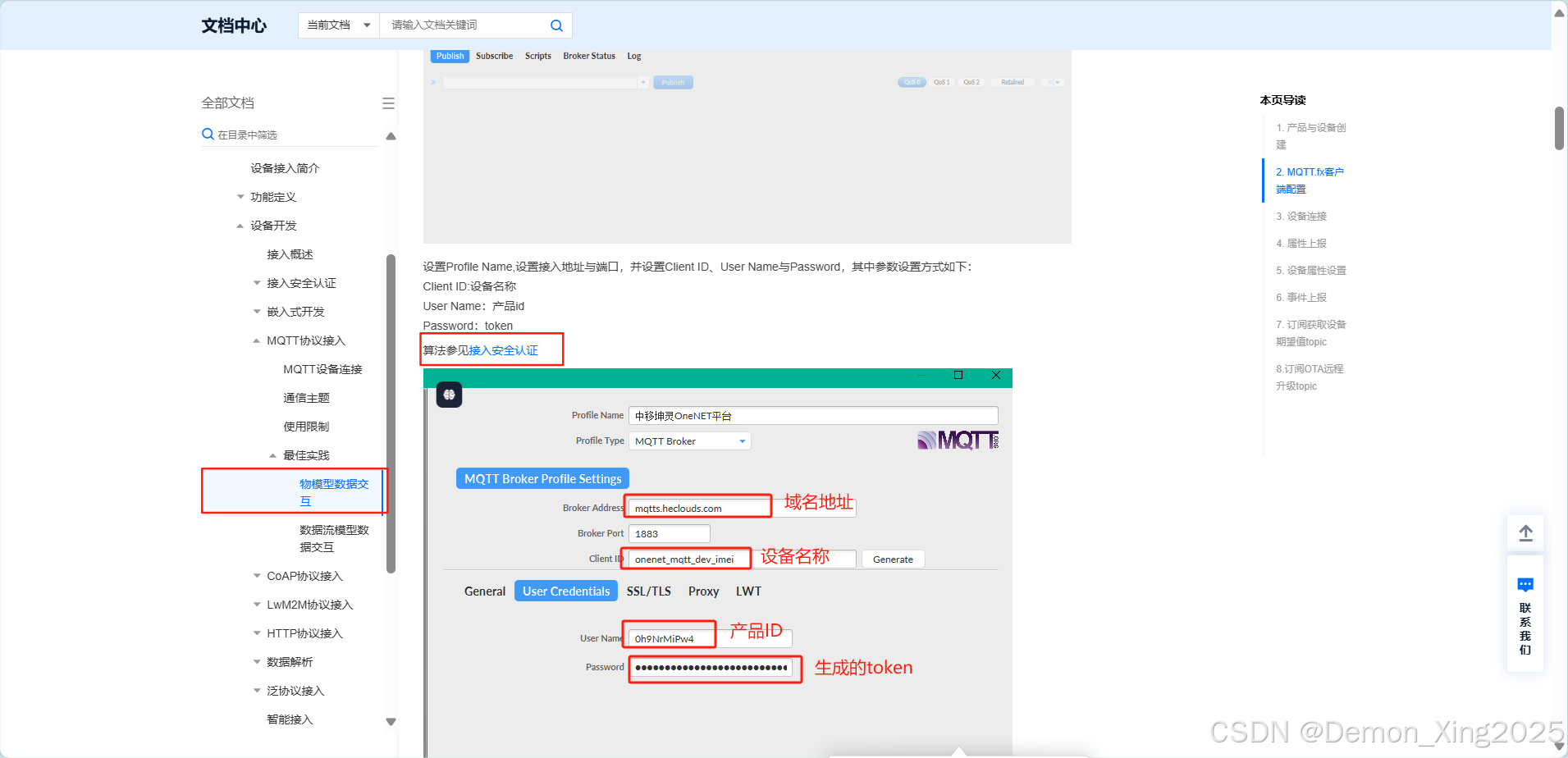Click the sidebar tree scrollbar thumb
Viewport: 1568px width, 758px height.
pyautogui.click(x=391, y=413)
